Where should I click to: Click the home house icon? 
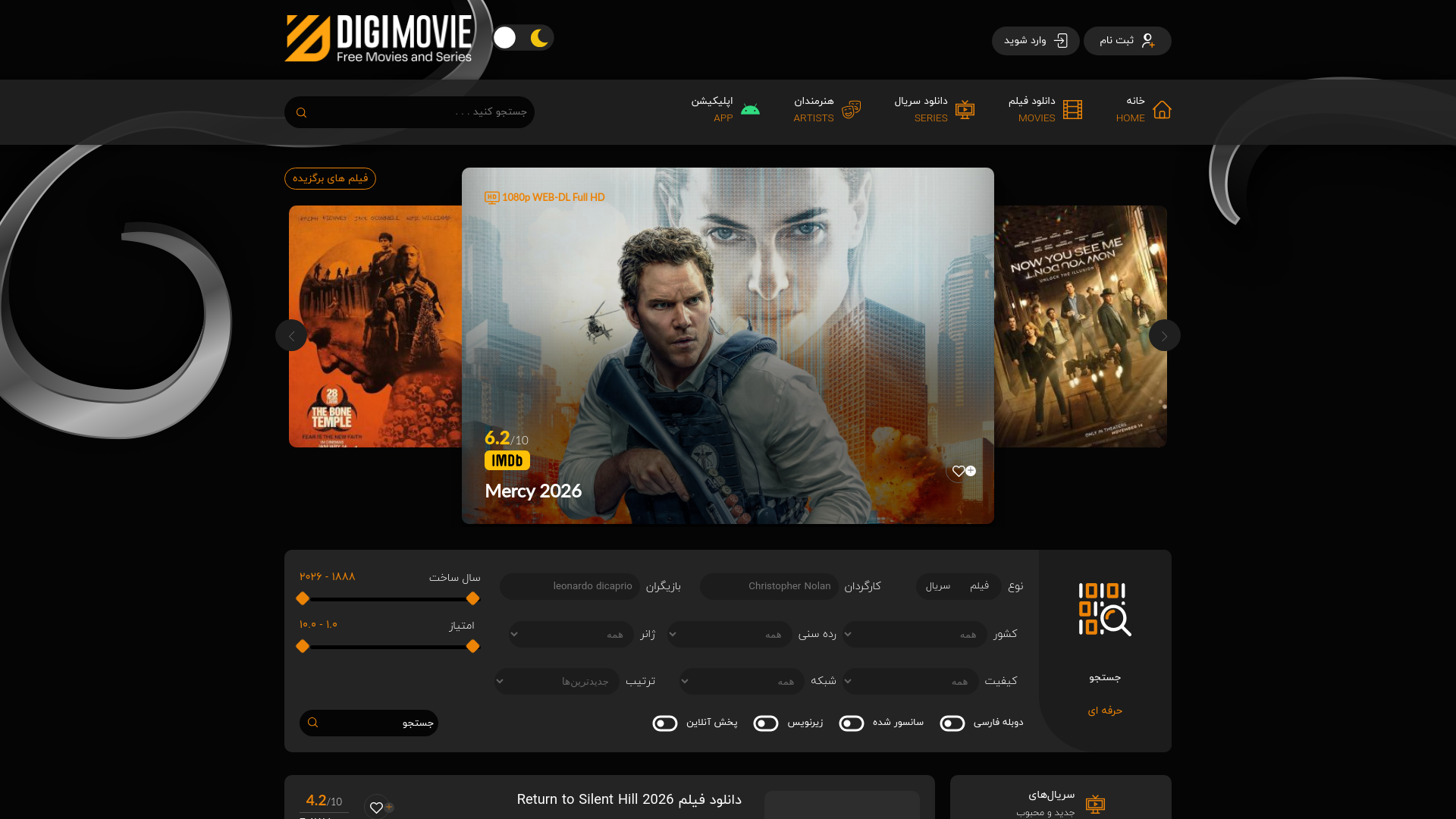tap(1162, 110)
